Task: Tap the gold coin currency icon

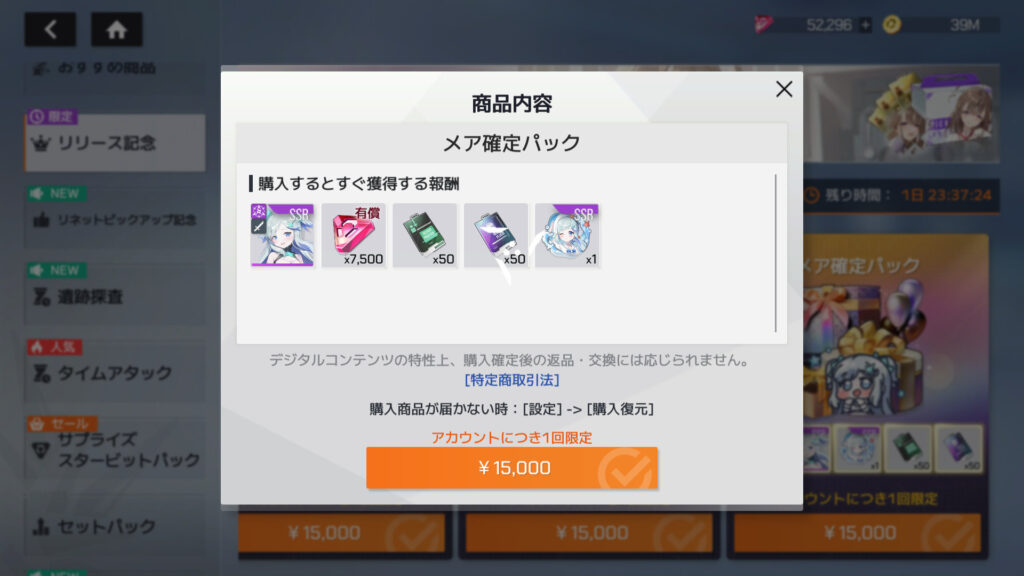Action: click(x=891, y=25)
